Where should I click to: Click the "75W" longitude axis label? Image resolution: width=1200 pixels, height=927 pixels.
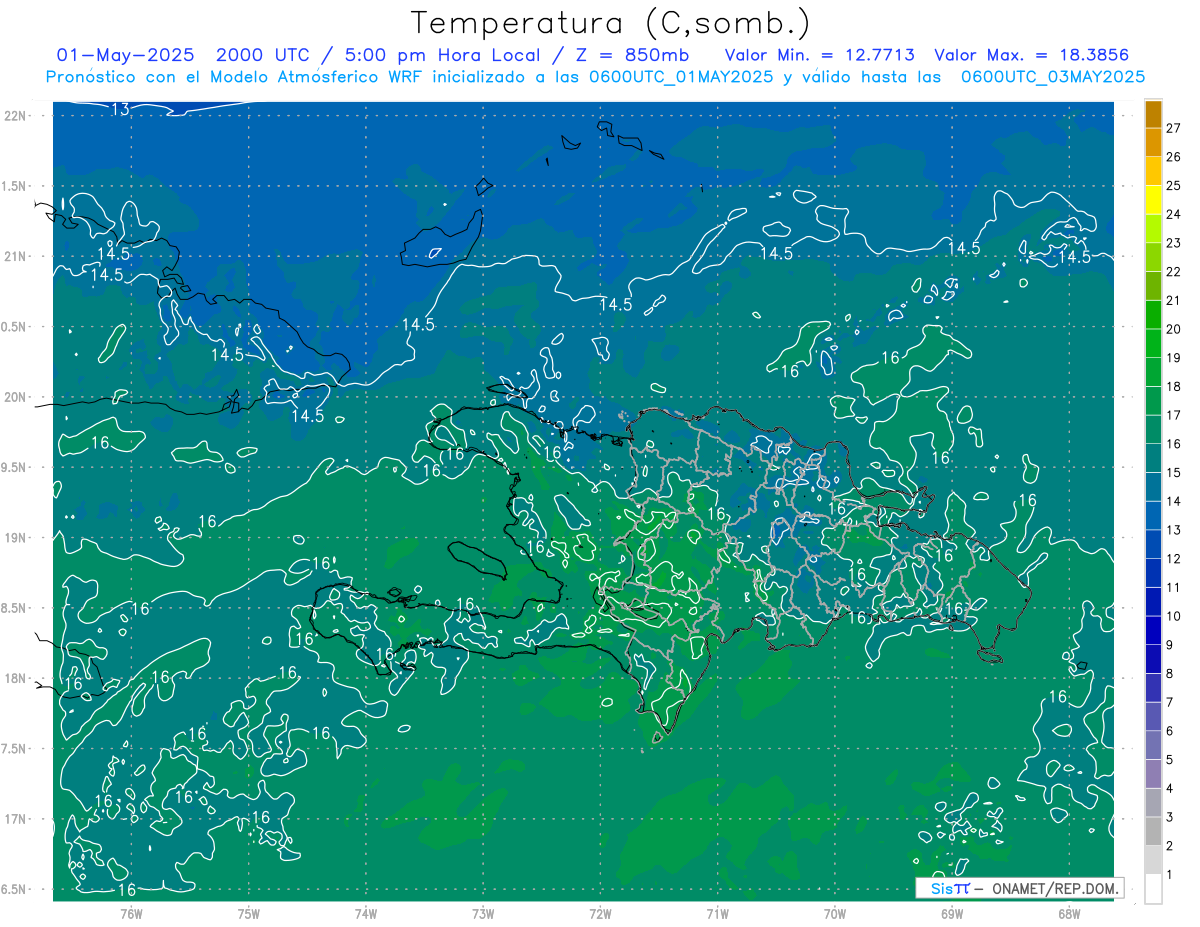[249, 914]
